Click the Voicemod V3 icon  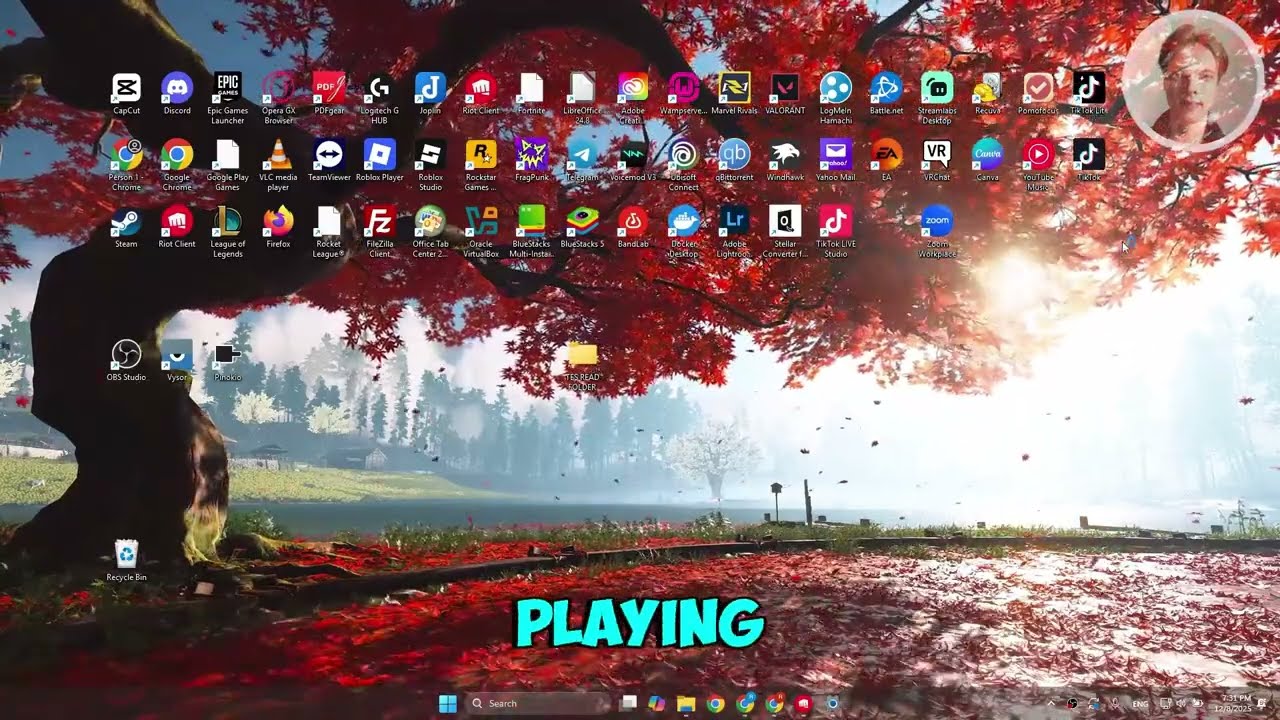(x=633, y=154)
